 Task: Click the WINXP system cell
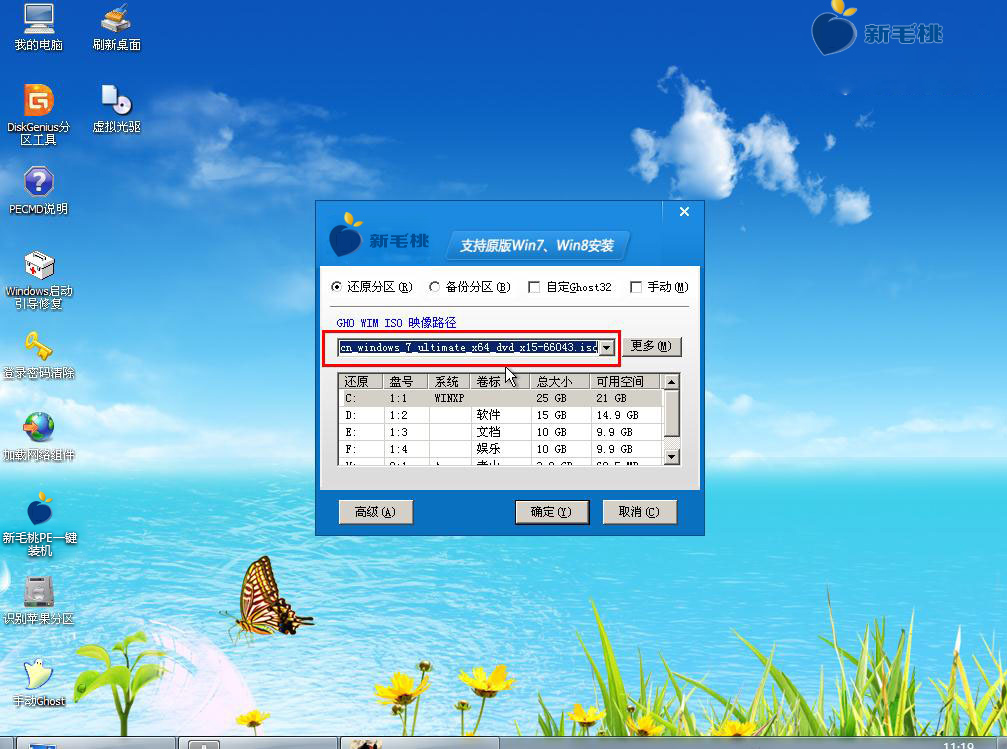pyautogui.click(x=449, y=398)
